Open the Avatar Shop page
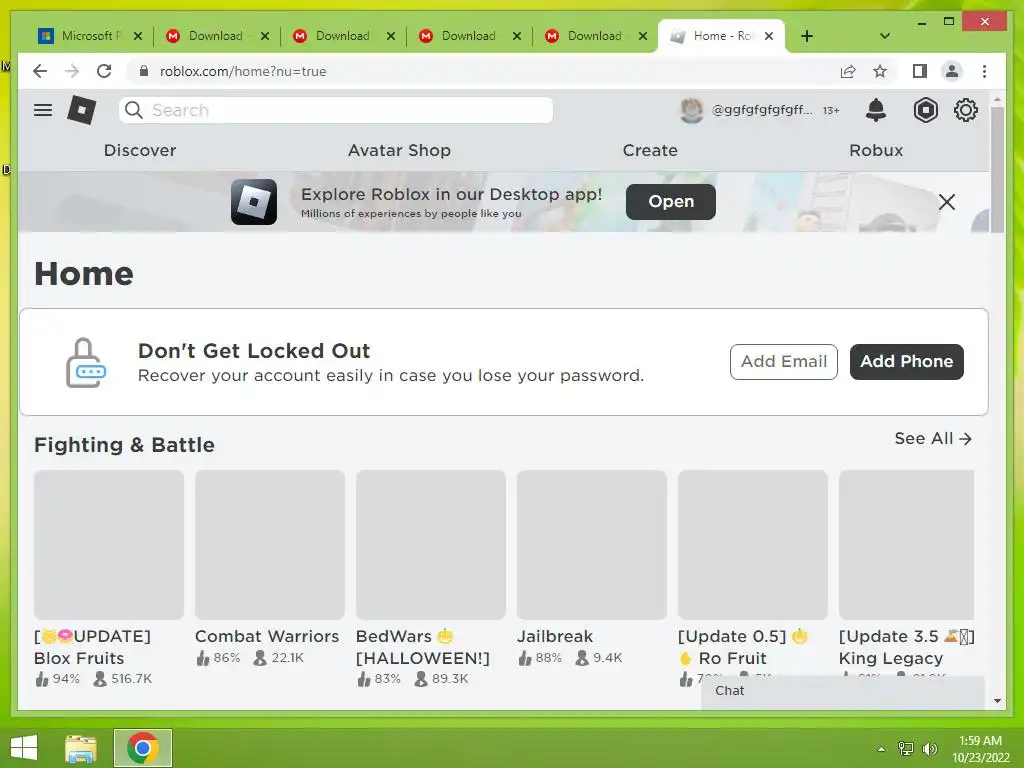 (399, 150)
